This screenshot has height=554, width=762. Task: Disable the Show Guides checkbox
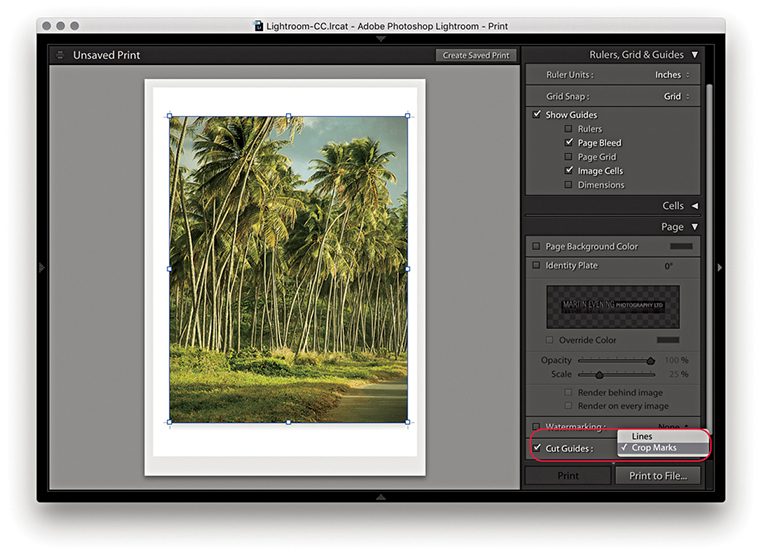click(537, 115)
